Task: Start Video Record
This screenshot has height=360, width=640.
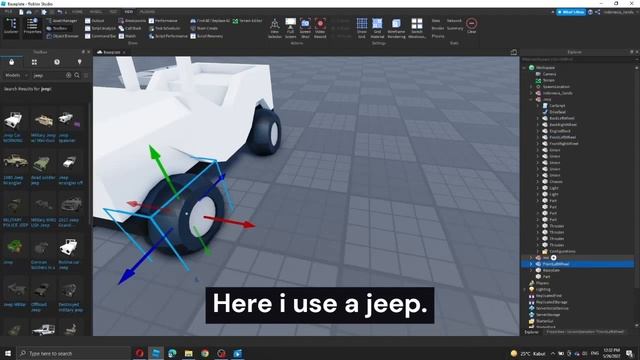Action: pyautogui.click(x=320, y=28)
